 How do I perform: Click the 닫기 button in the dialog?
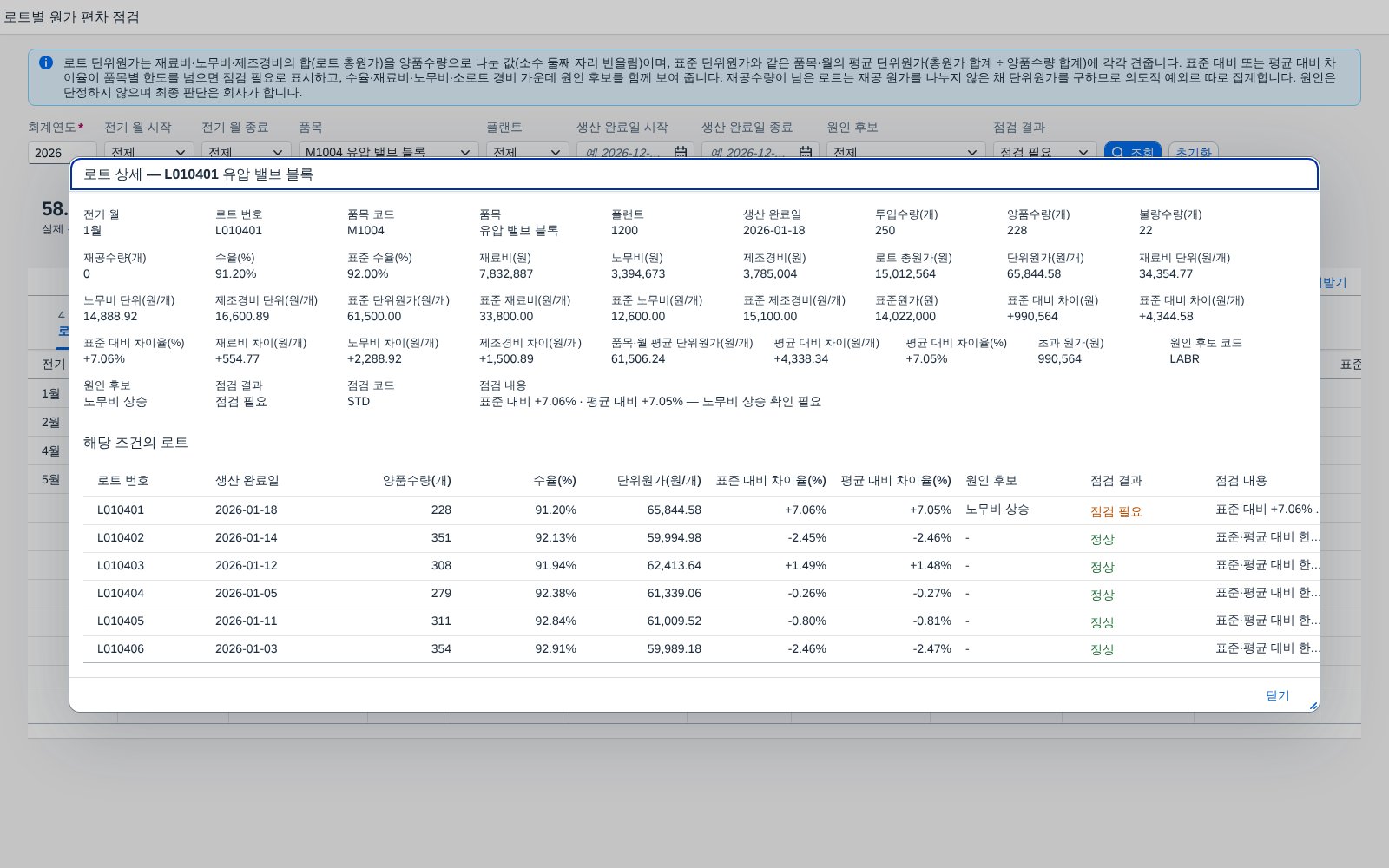tap(1277, 695)
